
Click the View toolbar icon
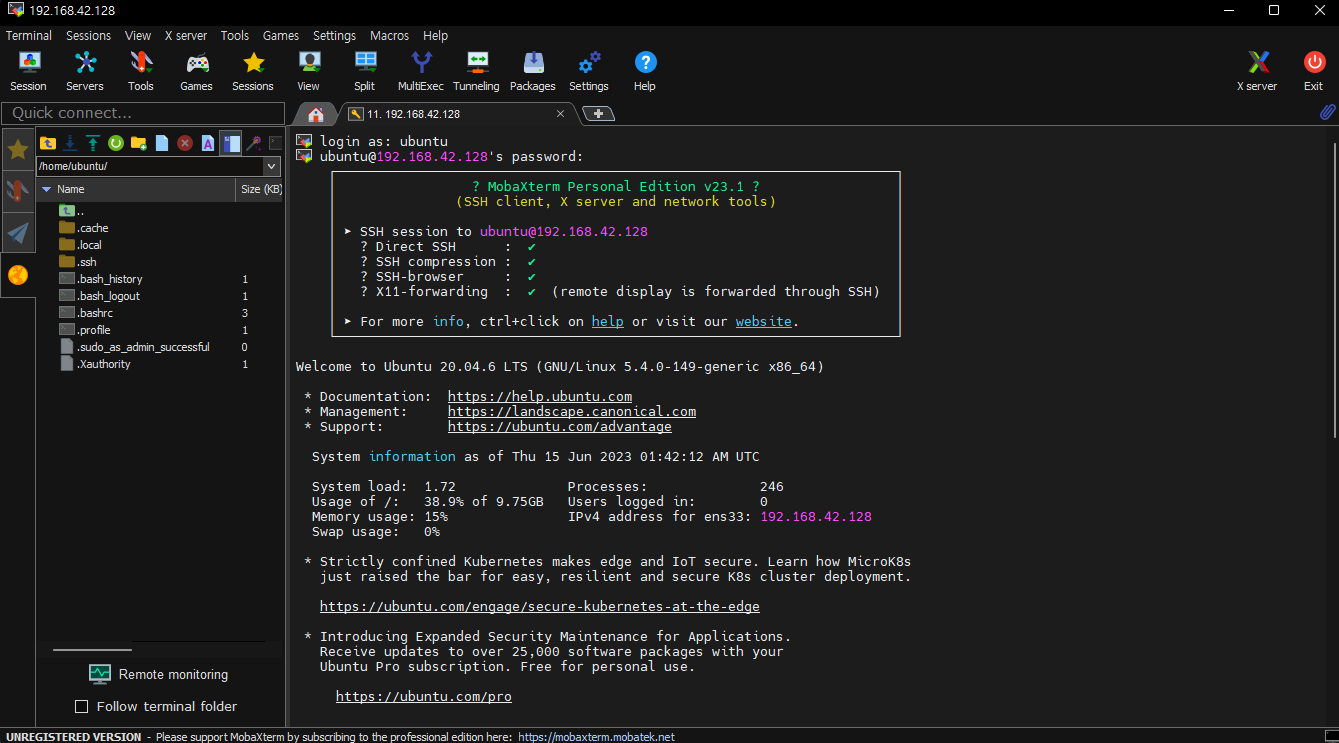point(309,71)
